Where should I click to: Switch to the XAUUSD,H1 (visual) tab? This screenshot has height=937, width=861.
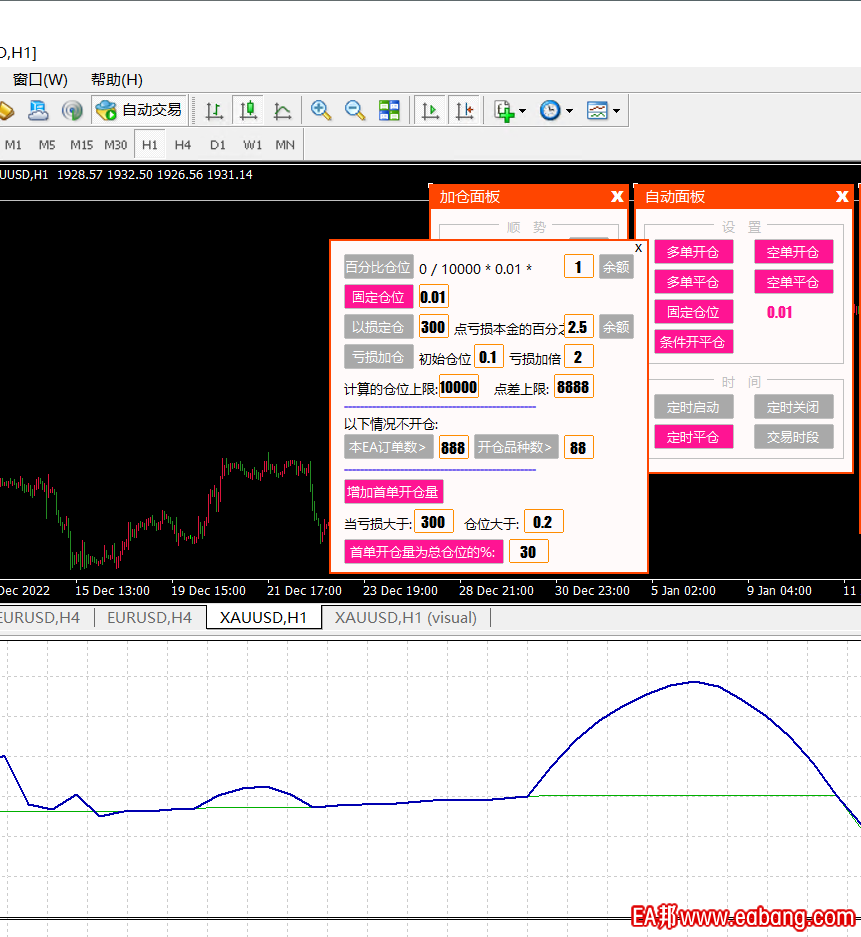406,618
